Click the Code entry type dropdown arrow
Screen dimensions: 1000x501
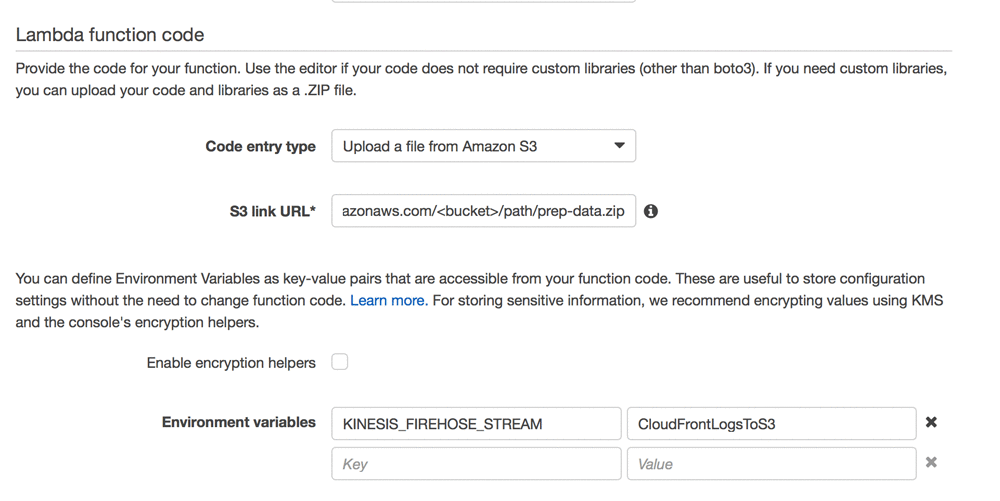619,146
